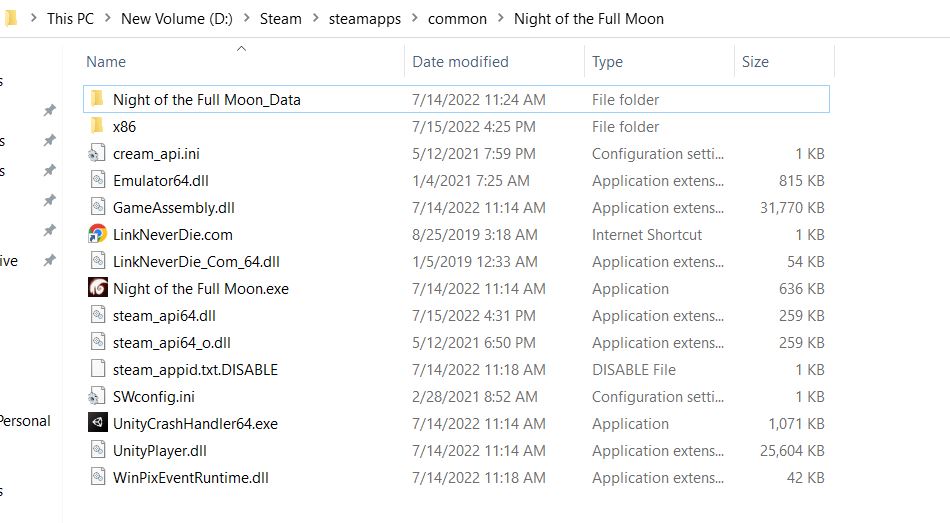Click the Night of the Full Moon.exe icon
Viewport: 950px width, 523px height.
(98, 288)
